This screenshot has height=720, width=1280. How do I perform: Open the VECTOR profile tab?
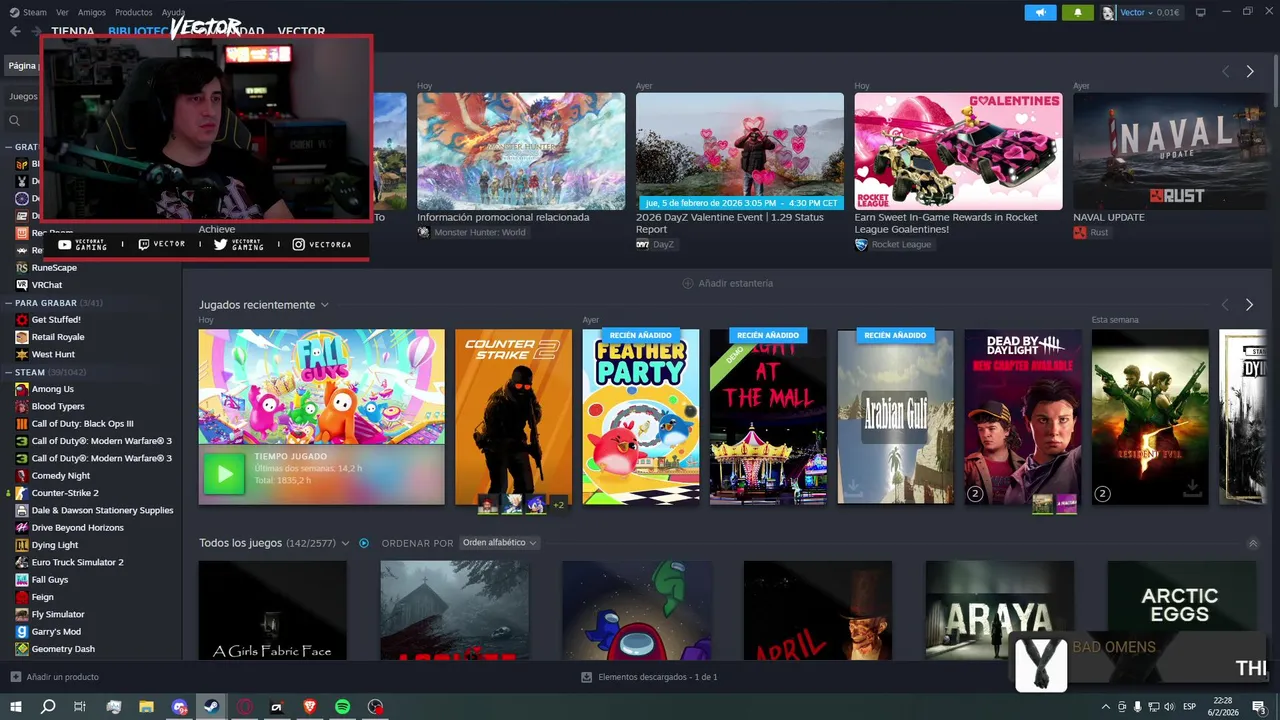(x=301, y=31)
